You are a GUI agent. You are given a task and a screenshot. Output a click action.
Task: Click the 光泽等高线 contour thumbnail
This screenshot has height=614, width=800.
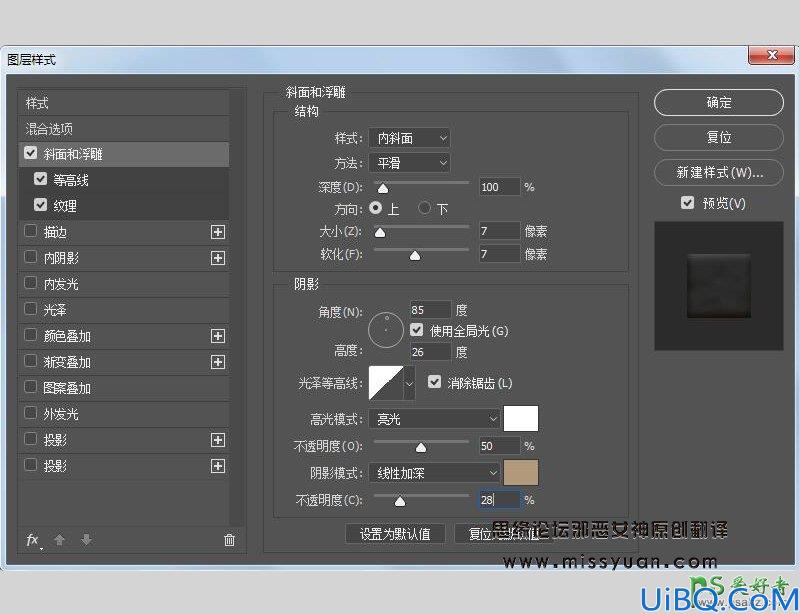point(386,383)
